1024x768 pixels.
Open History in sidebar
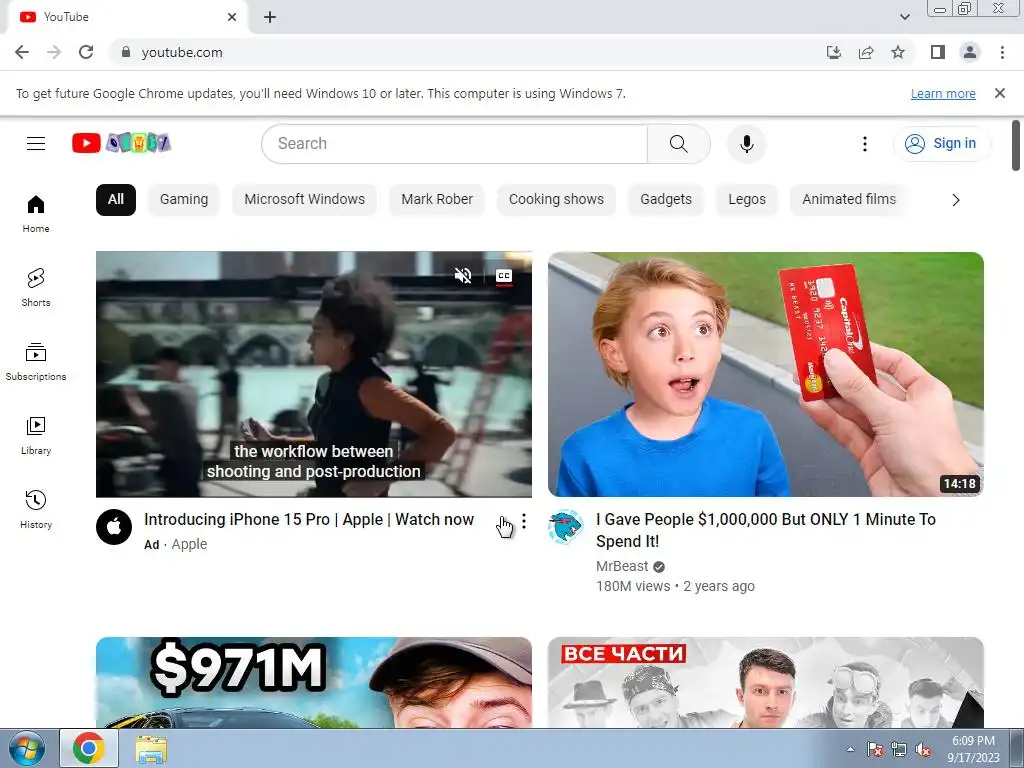(36, 509)
